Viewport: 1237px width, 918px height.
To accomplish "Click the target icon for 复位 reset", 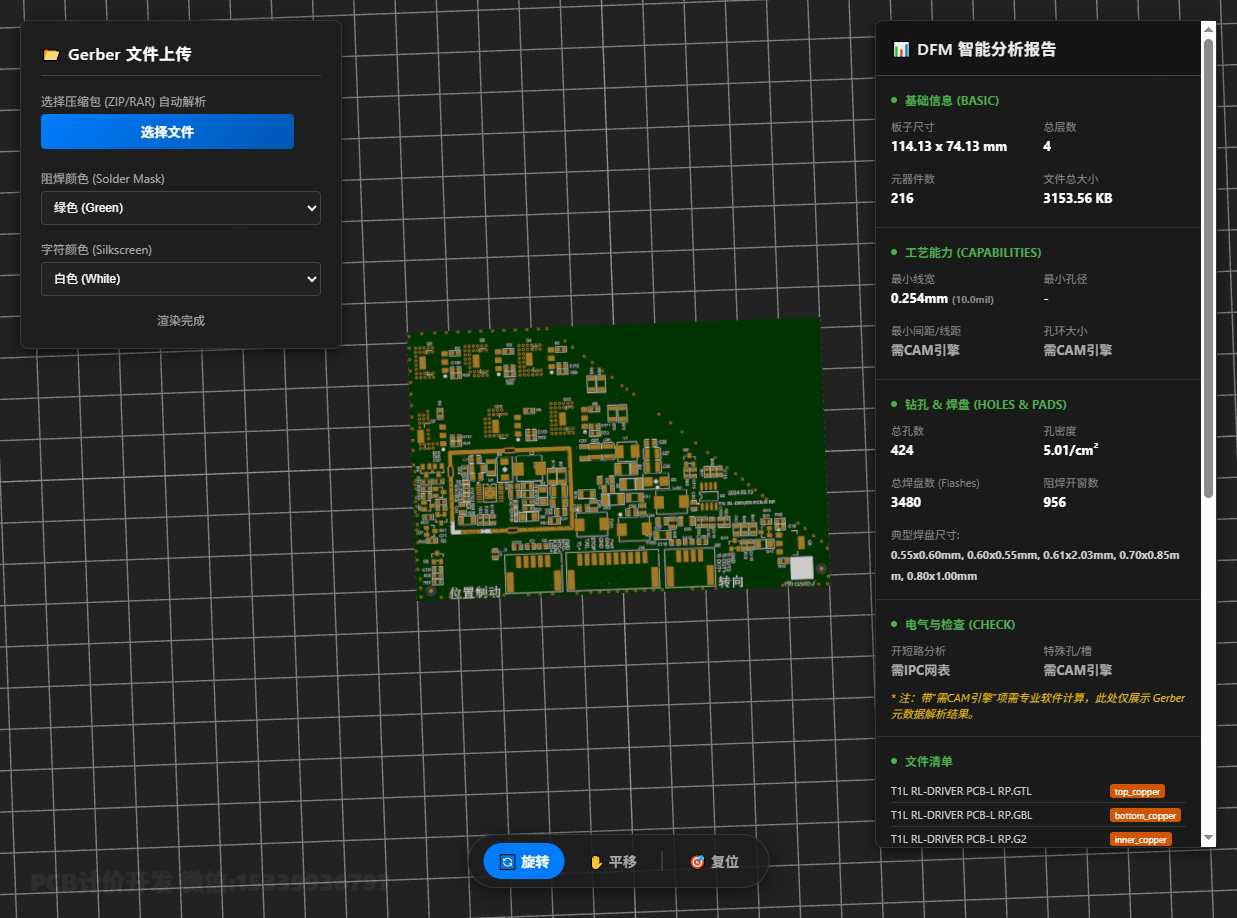I will 697,861.
